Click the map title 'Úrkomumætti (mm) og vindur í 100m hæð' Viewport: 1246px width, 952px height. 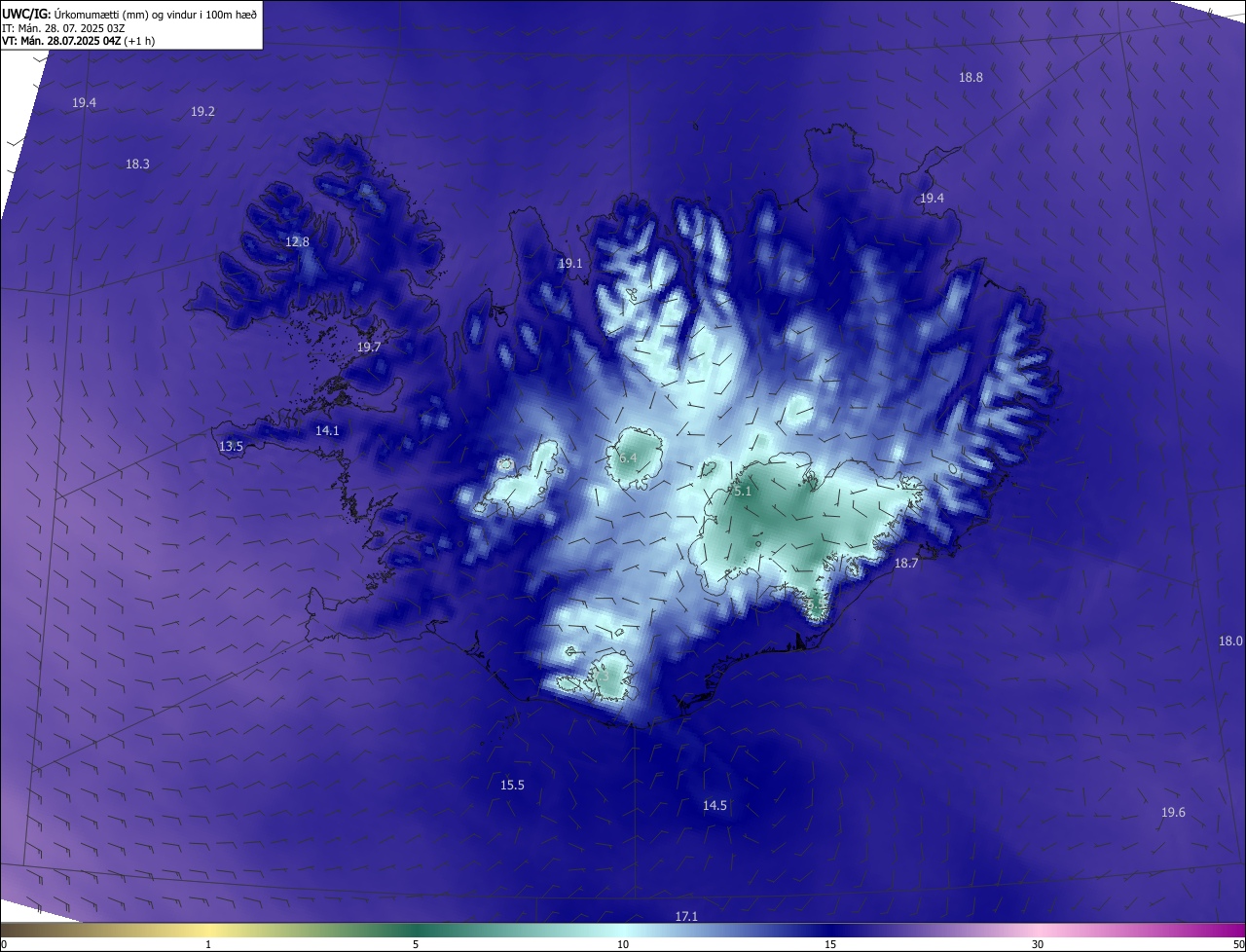point(156,14)
